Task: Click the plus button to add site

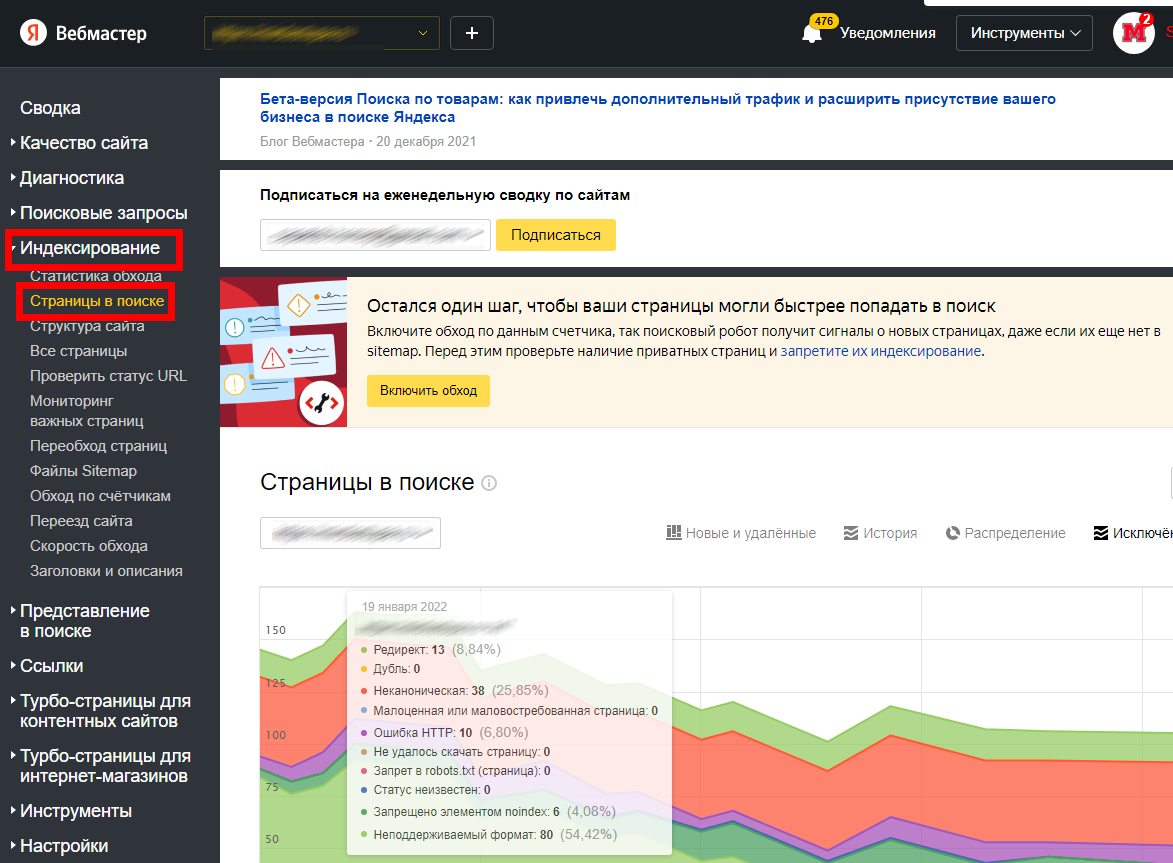Action: pos(472,33)
